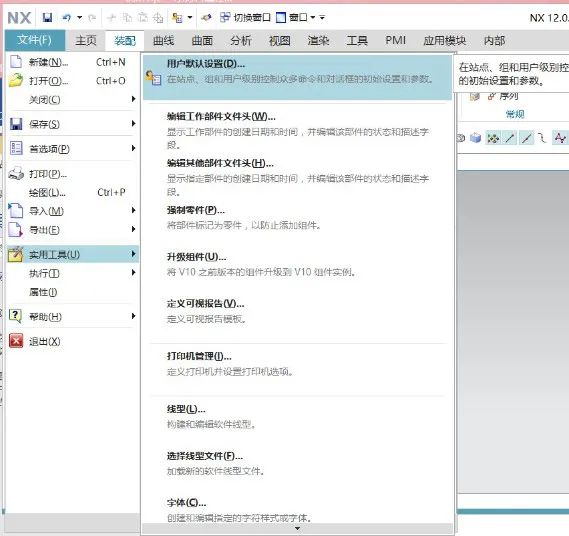Expand the 帮助(H) help submenu
569x536 pixels.
click(x=72, y=316)
